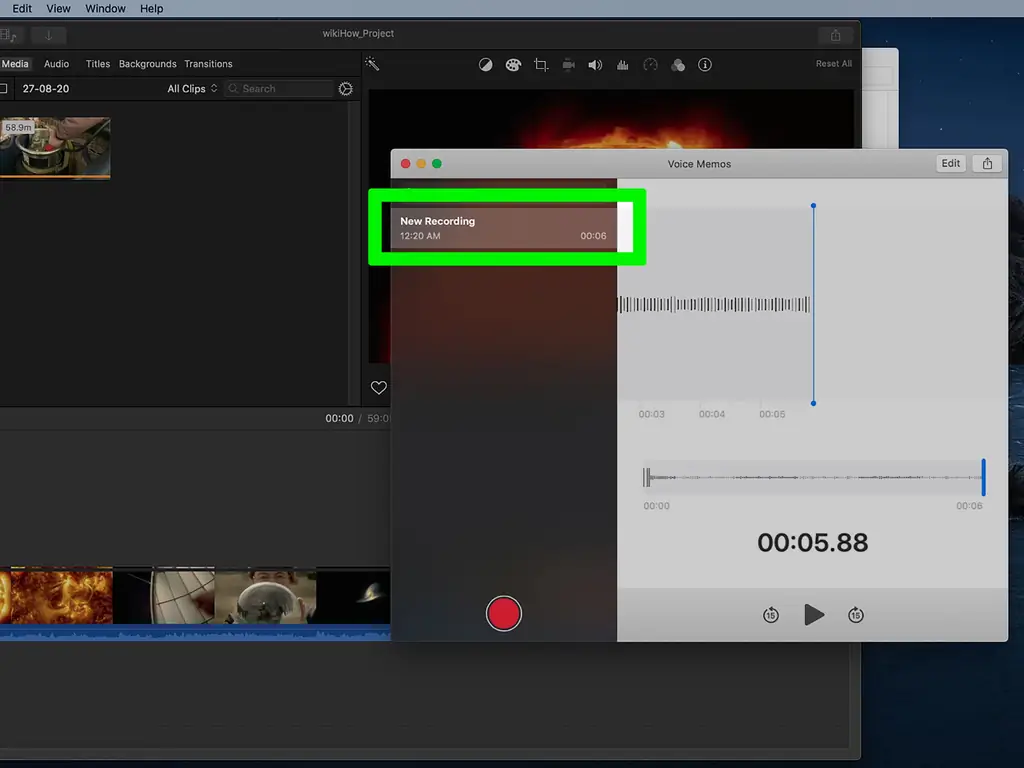Screen dimensions: 1024x768
Task: Select New Recording memo in list
Action: pyautogui.click(x=504, y=228)
